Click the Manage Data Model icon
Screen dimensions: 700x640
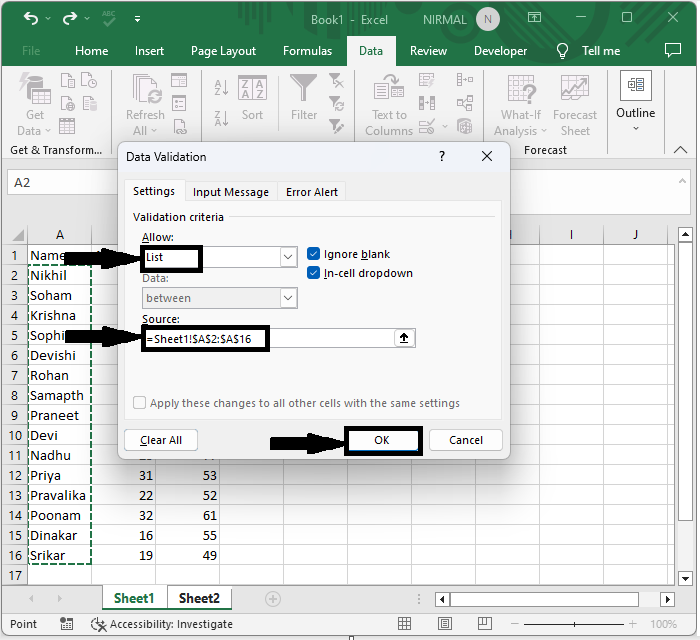click(464, 127)
